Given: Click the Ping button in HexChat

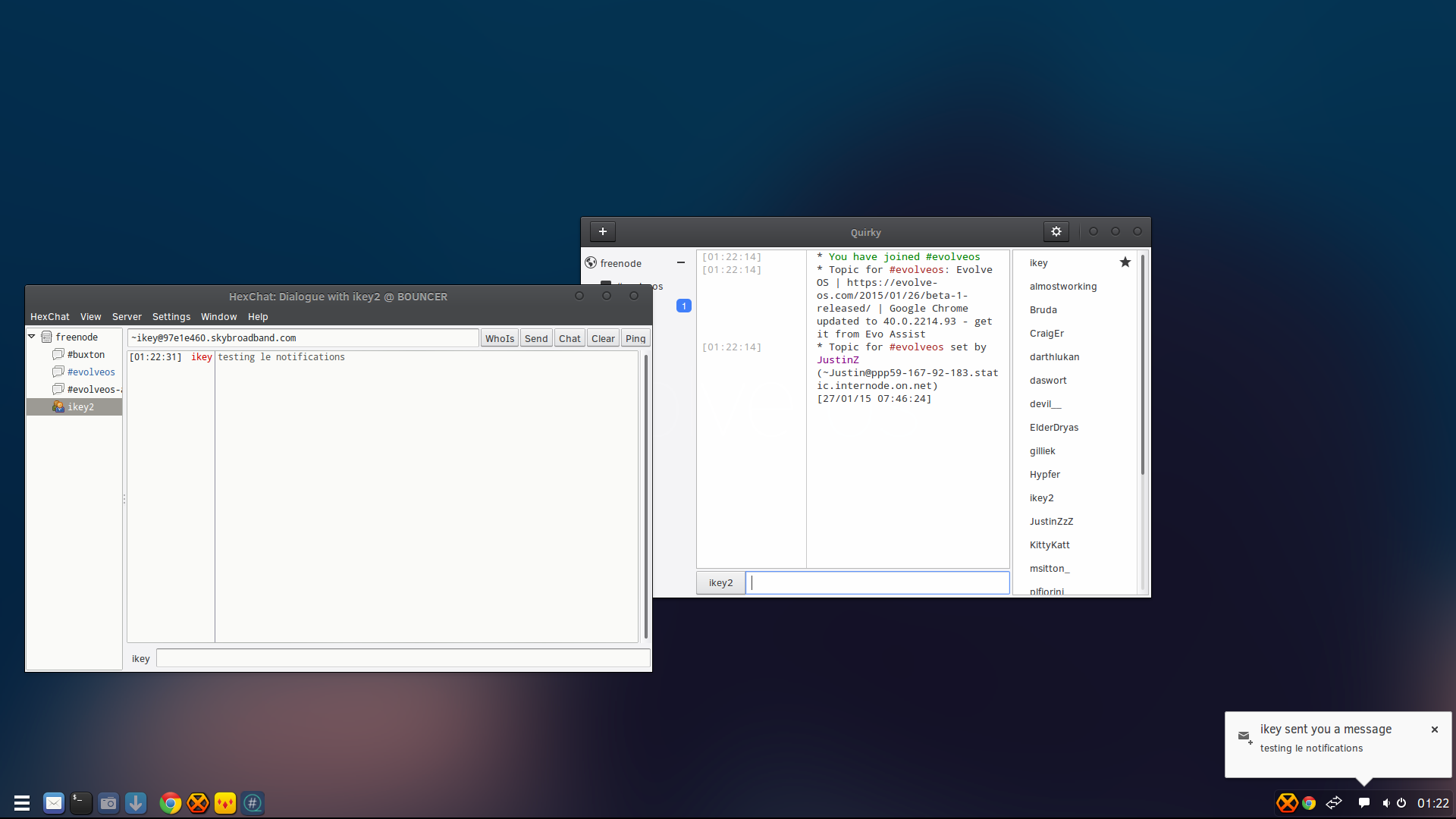Looking at the screenshot, I should coord(635,338).
